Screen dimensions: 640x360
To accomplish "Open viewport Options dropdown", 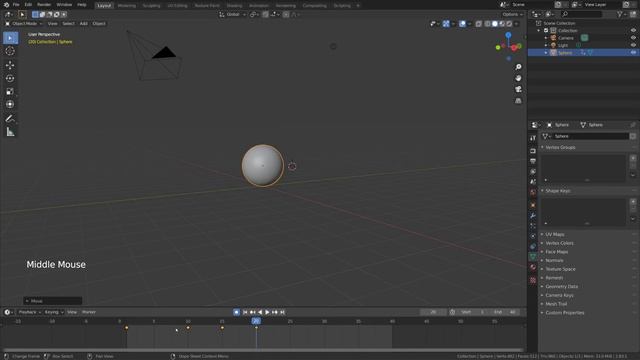I will click(512, 14).
